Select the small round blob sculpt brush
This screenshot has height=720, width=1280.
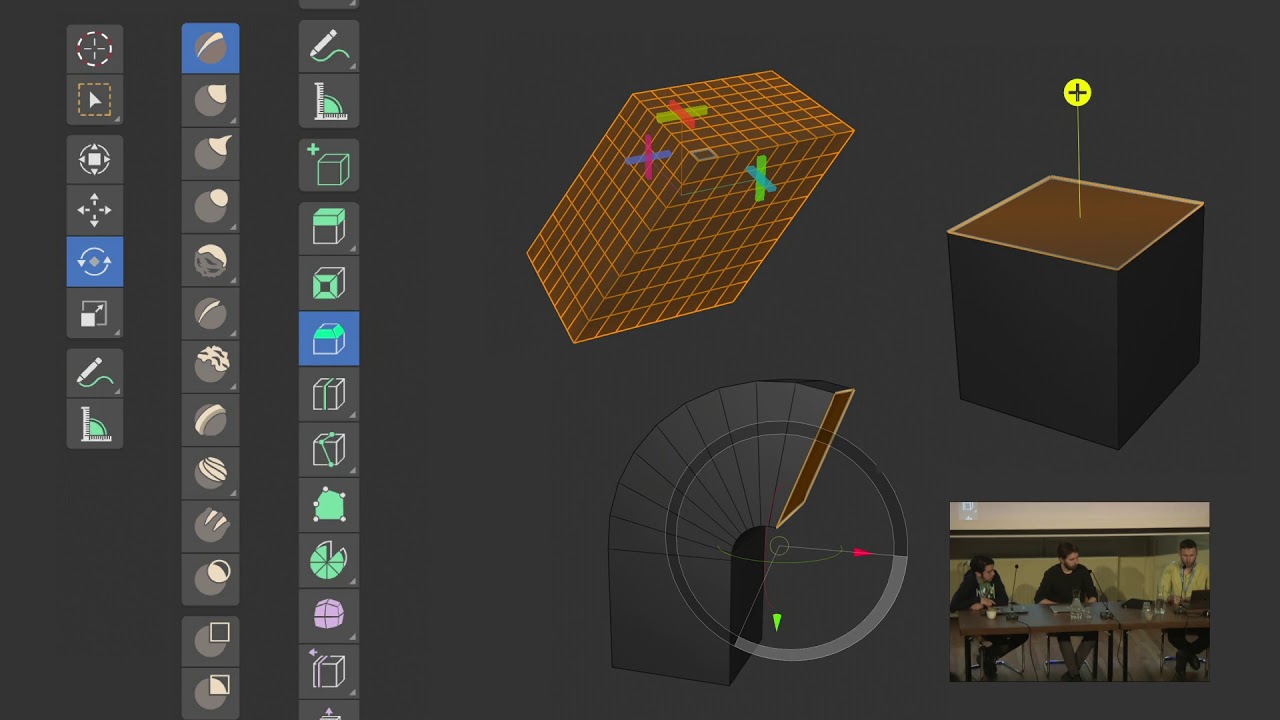(210, 206)
